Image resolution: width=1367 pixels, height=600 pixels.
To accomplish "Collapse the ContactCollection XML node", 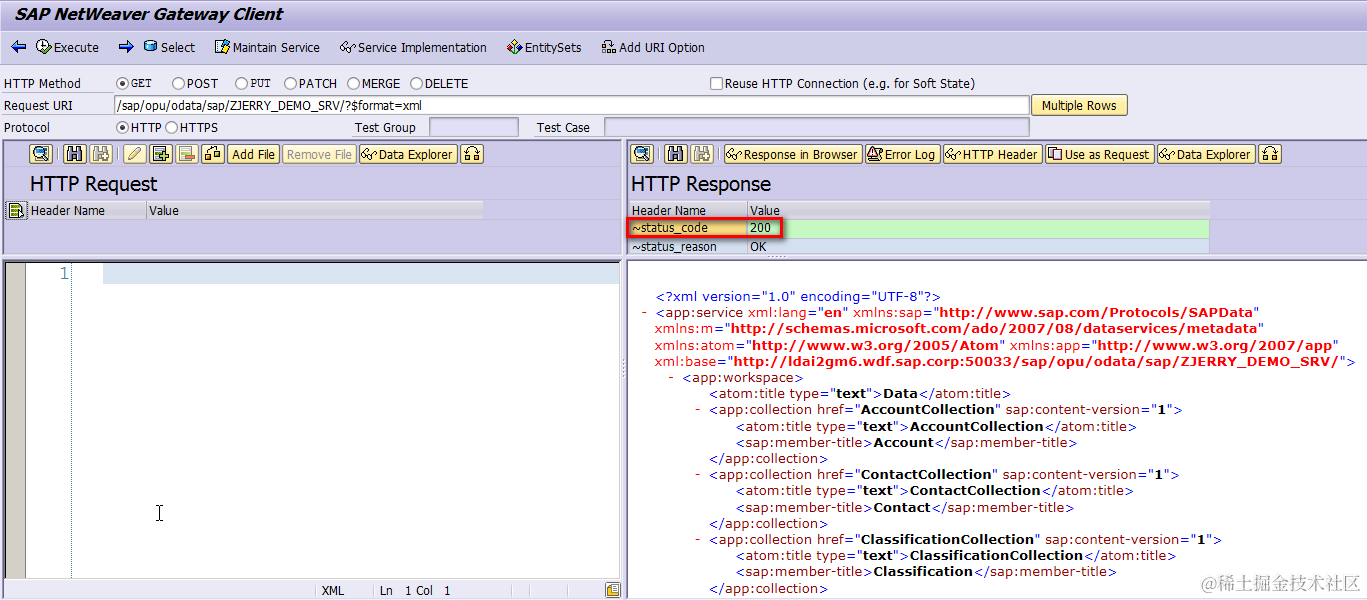I will 698,475.
